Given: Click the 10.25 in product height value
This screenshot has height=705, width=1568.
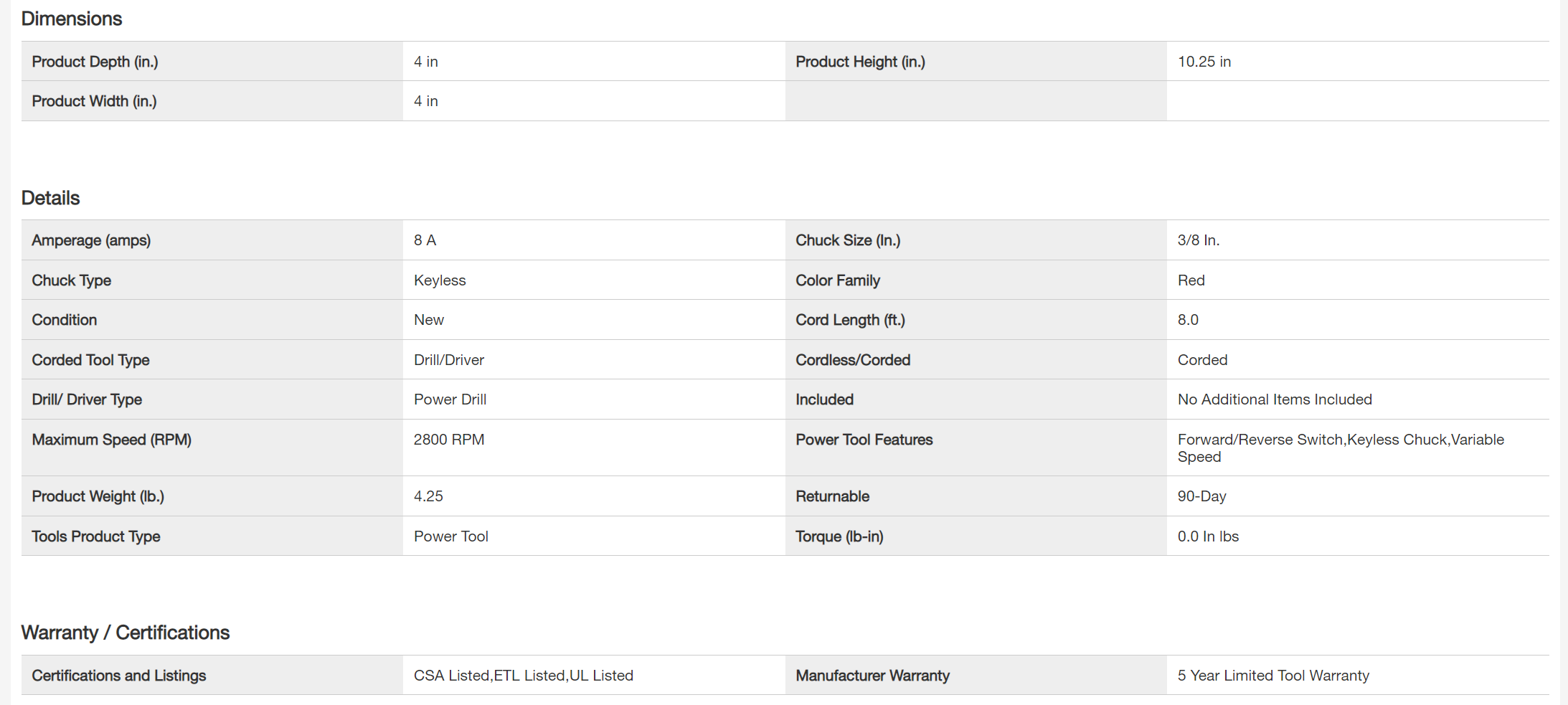Looking at the screenshot, I should pos(1204,62).
